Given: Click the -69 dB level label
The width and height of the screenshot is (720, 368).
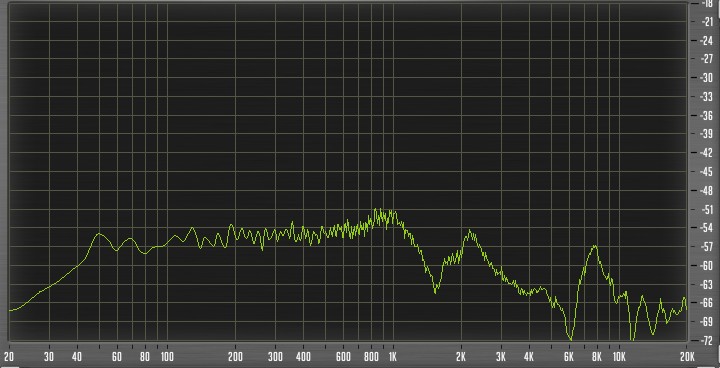Looking at the screenshot, I should (x=707, y=322).
